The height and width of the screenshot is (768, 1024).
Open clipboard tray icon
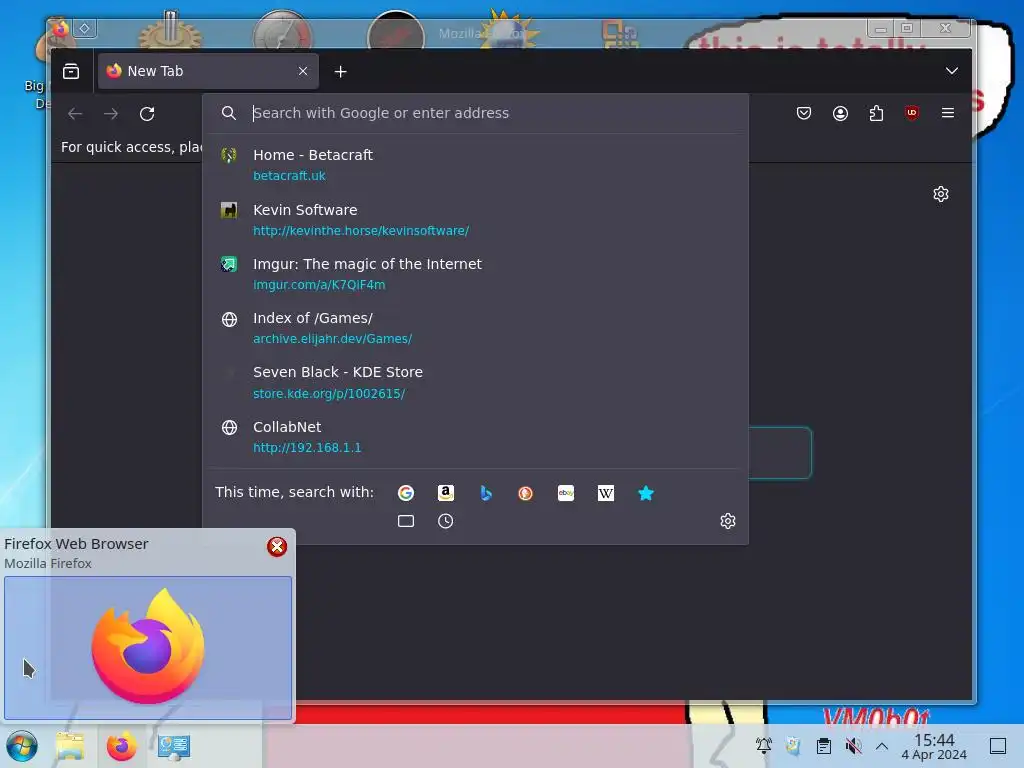pyautogui.click(x=824, y=746)
